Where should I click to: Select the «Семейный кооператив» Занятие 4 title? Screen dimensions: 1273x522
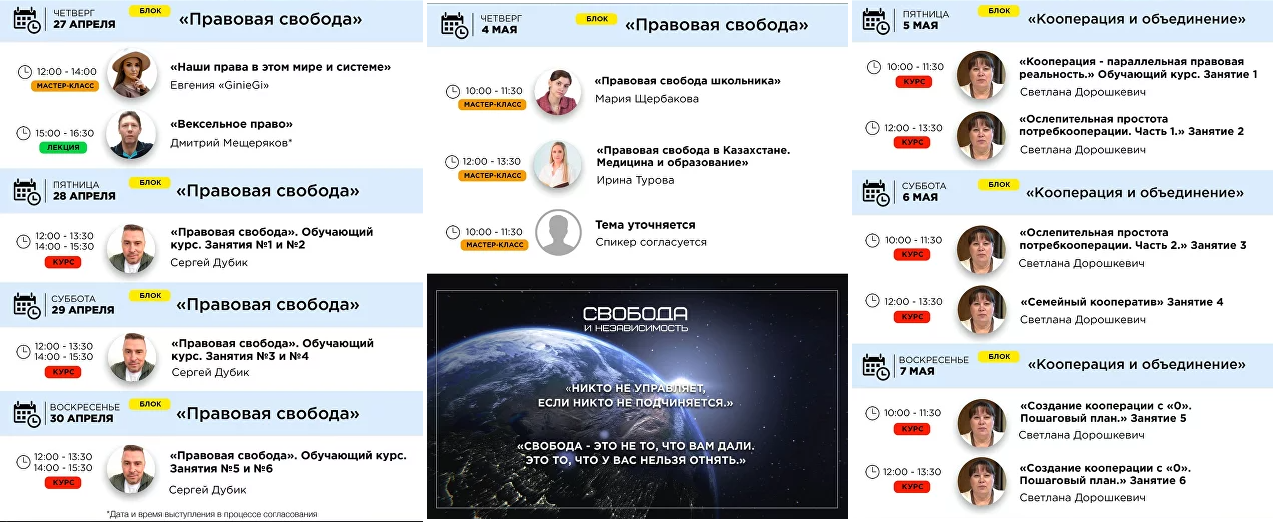(1121, 302)
